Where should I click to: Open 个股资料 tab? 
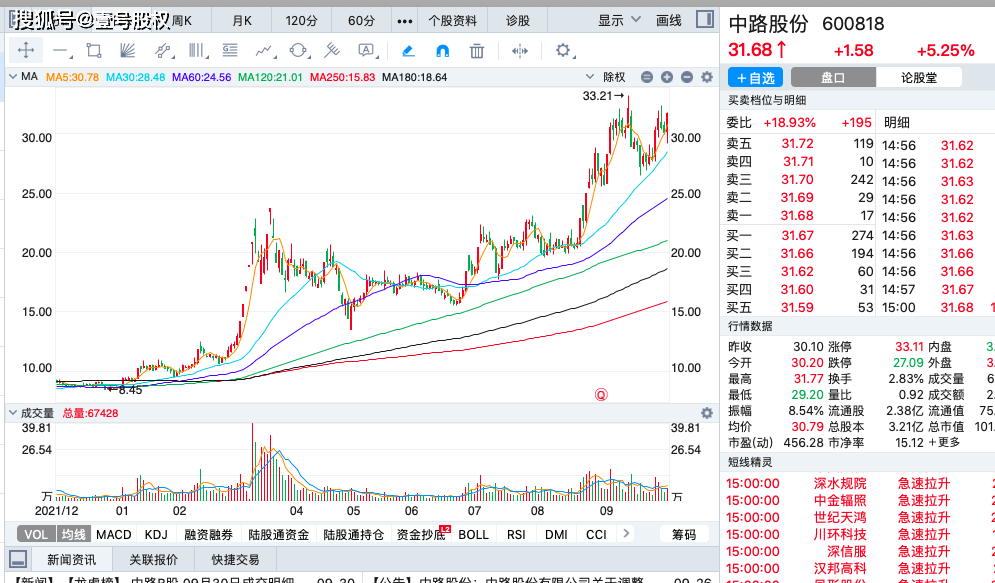click(x=452, y=21)
